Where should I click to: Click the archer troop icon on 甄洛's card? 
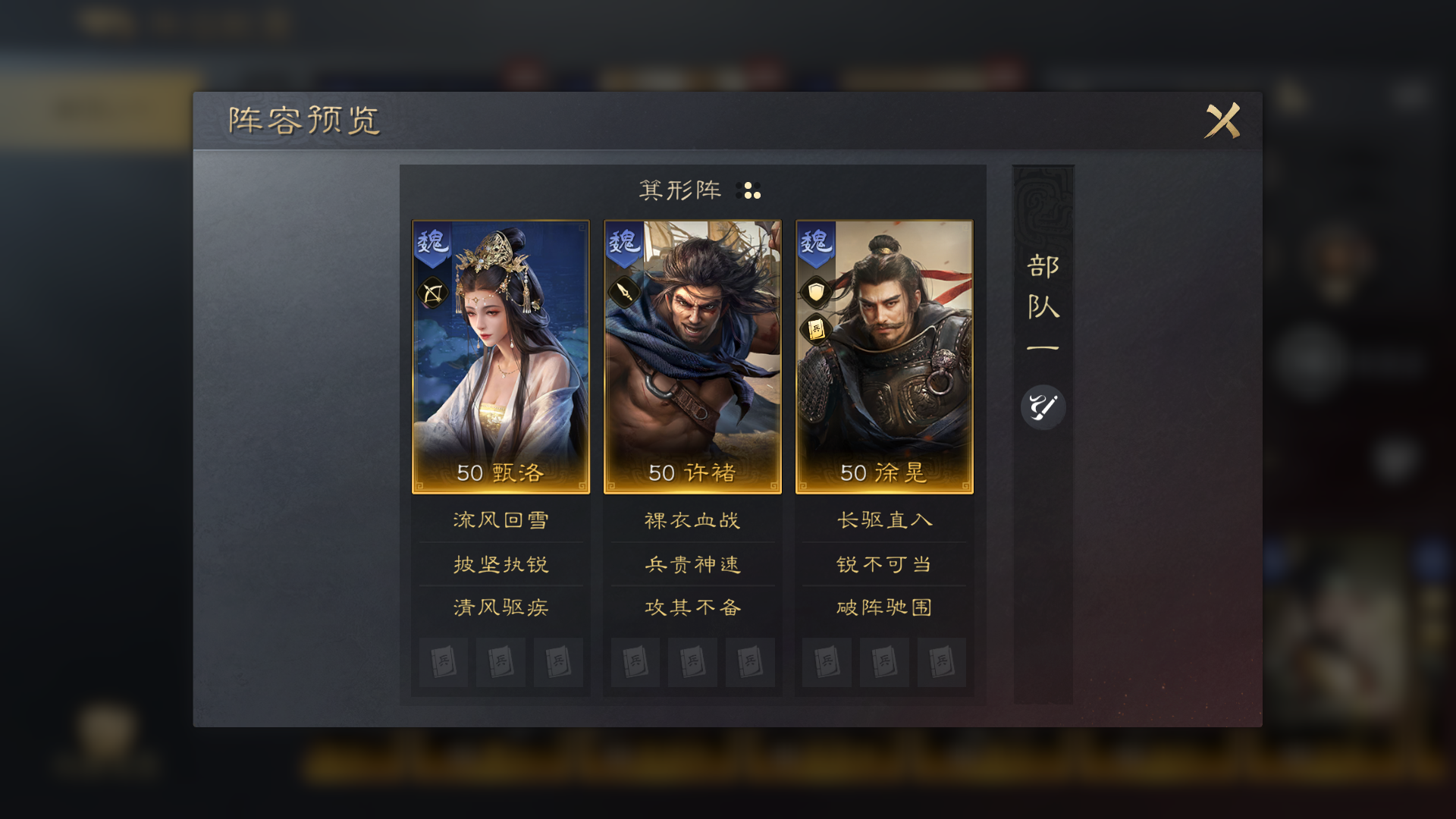(432, 293)
